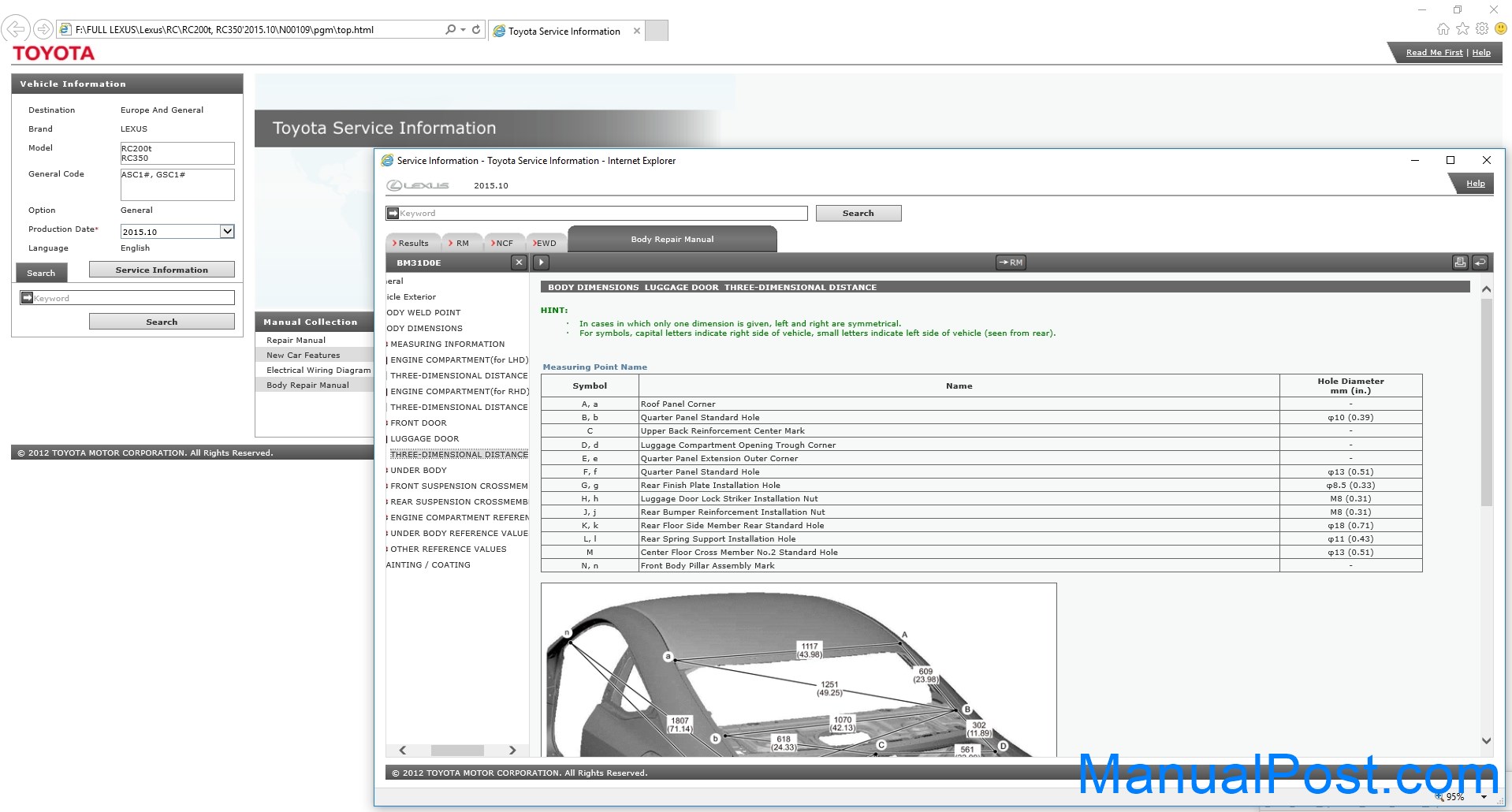This screenshot has height=812, width=1512.
Task: Go forward with the browser forward arrow
Action: pos(43,29)
